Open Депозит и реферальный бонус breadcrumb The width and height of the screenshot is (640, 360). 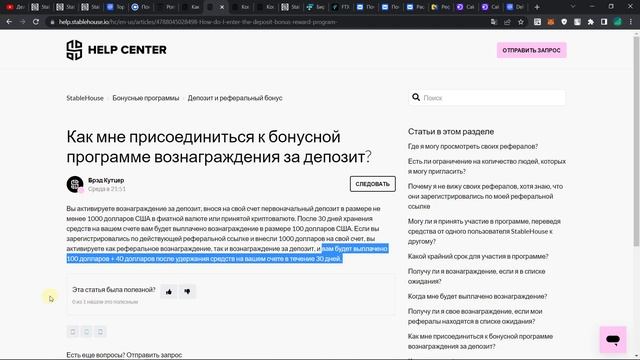point(235,98)
